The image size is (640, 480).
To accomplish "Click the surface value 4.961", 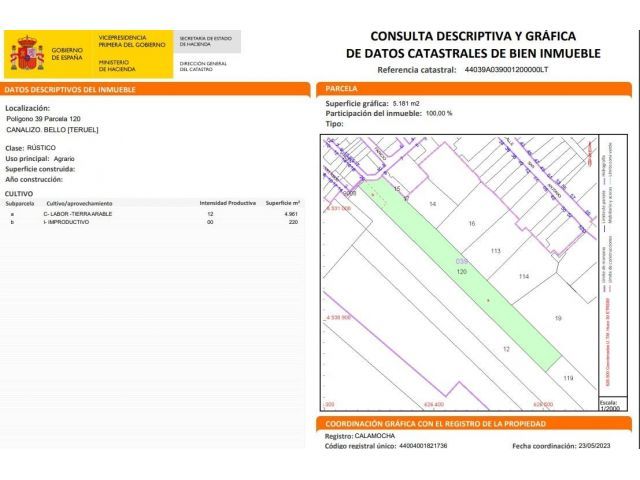I will (x=291, y=214).
